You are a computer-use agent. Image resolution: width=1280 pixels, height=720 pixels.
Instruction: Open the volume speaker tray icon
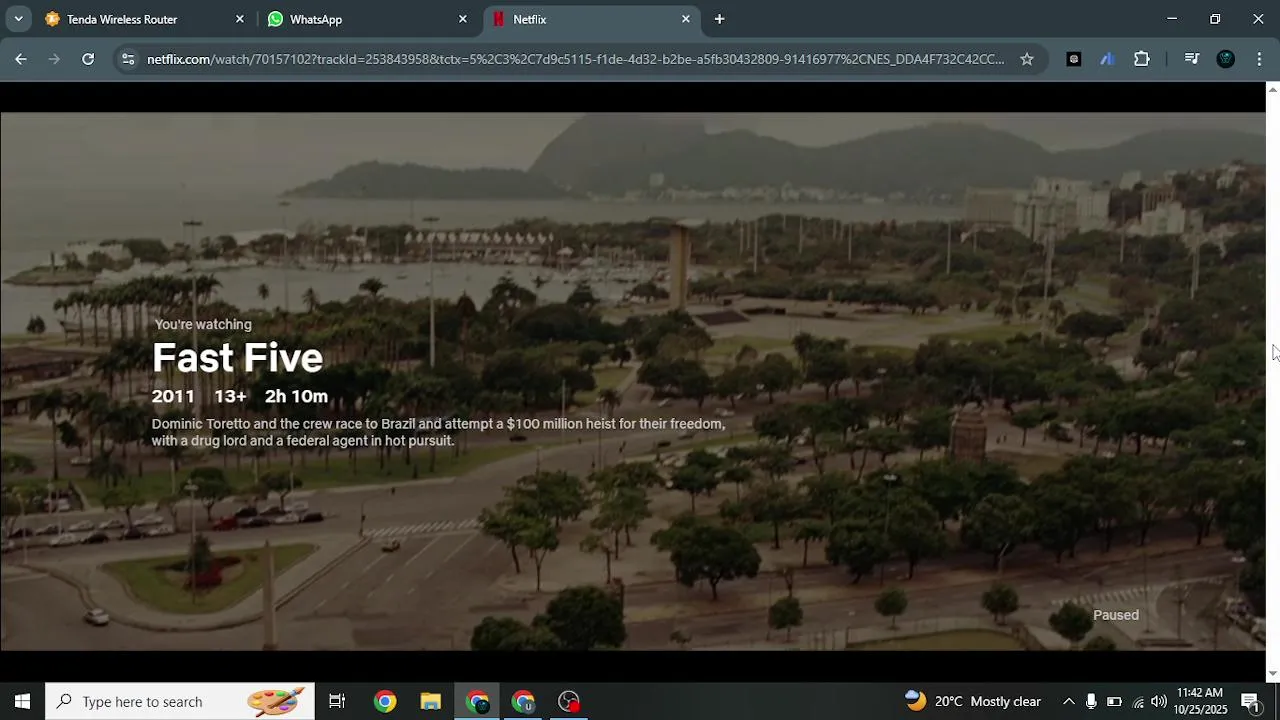click(1159, 701)
